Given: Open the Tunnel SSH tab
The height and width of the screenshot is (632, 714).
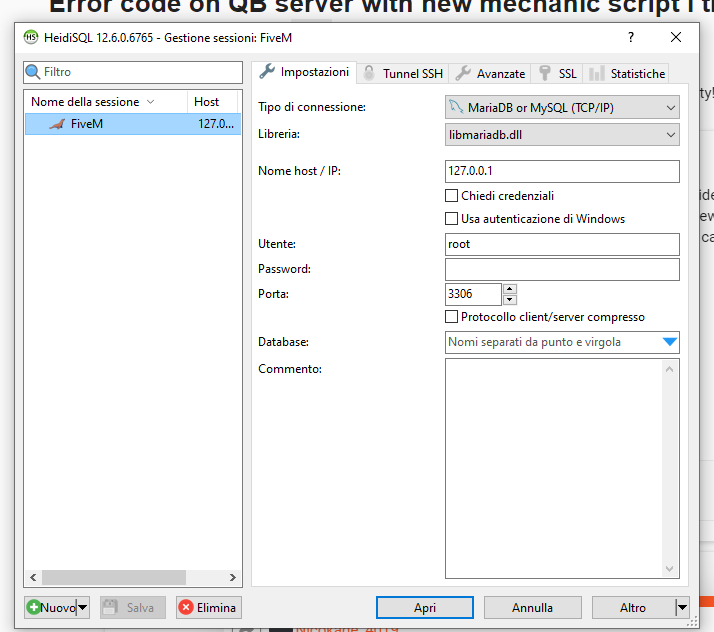Looking at the screenshot, I should pyautogui.click(x=403, y=73).
